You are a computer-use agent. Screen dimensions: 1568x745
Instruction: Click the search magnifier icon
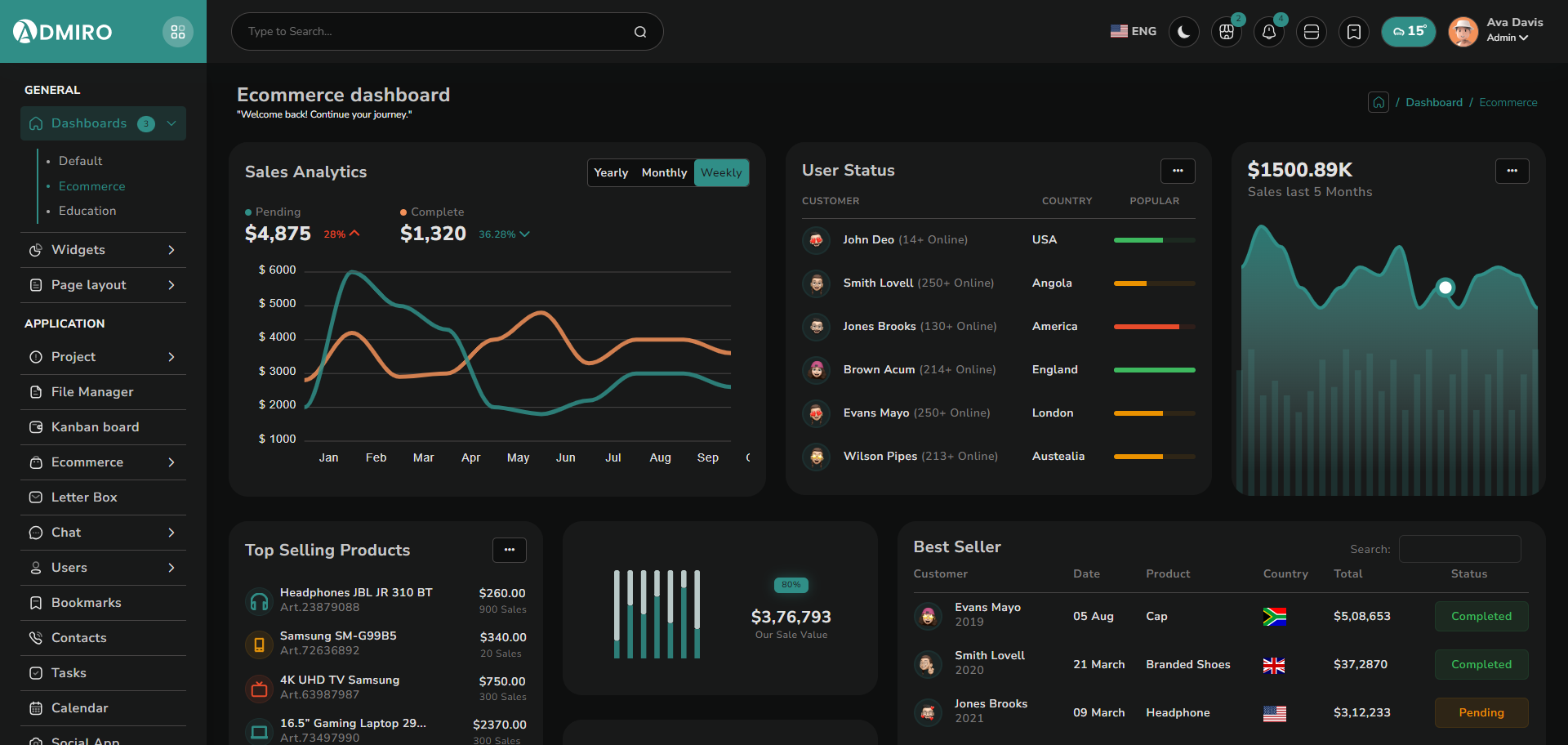pyautogui.click(x=640, y=32)
